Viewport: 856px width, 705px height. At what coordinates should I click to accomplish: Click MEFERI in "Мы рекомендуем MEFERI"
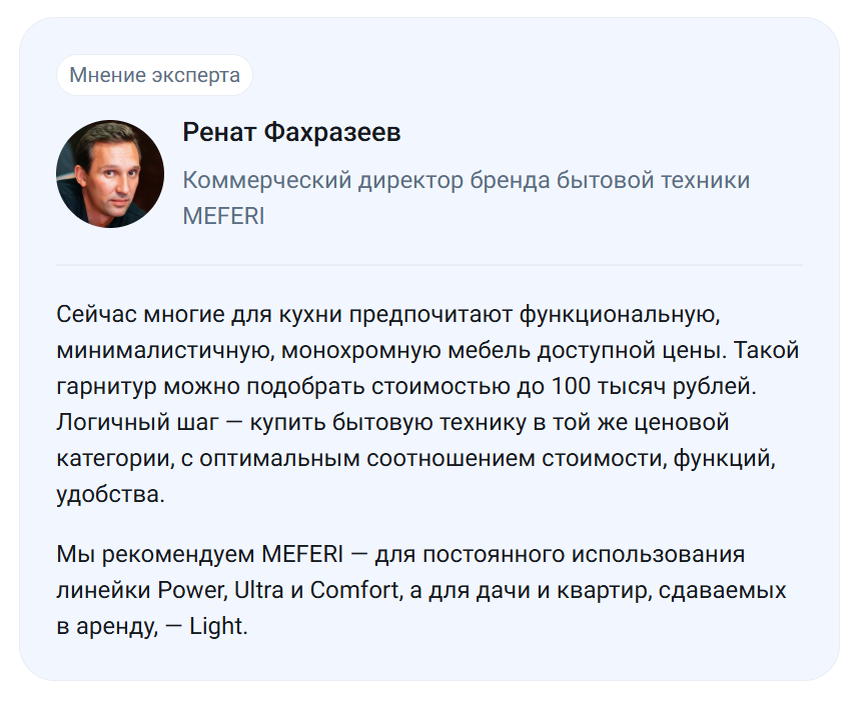click(302, 554)
